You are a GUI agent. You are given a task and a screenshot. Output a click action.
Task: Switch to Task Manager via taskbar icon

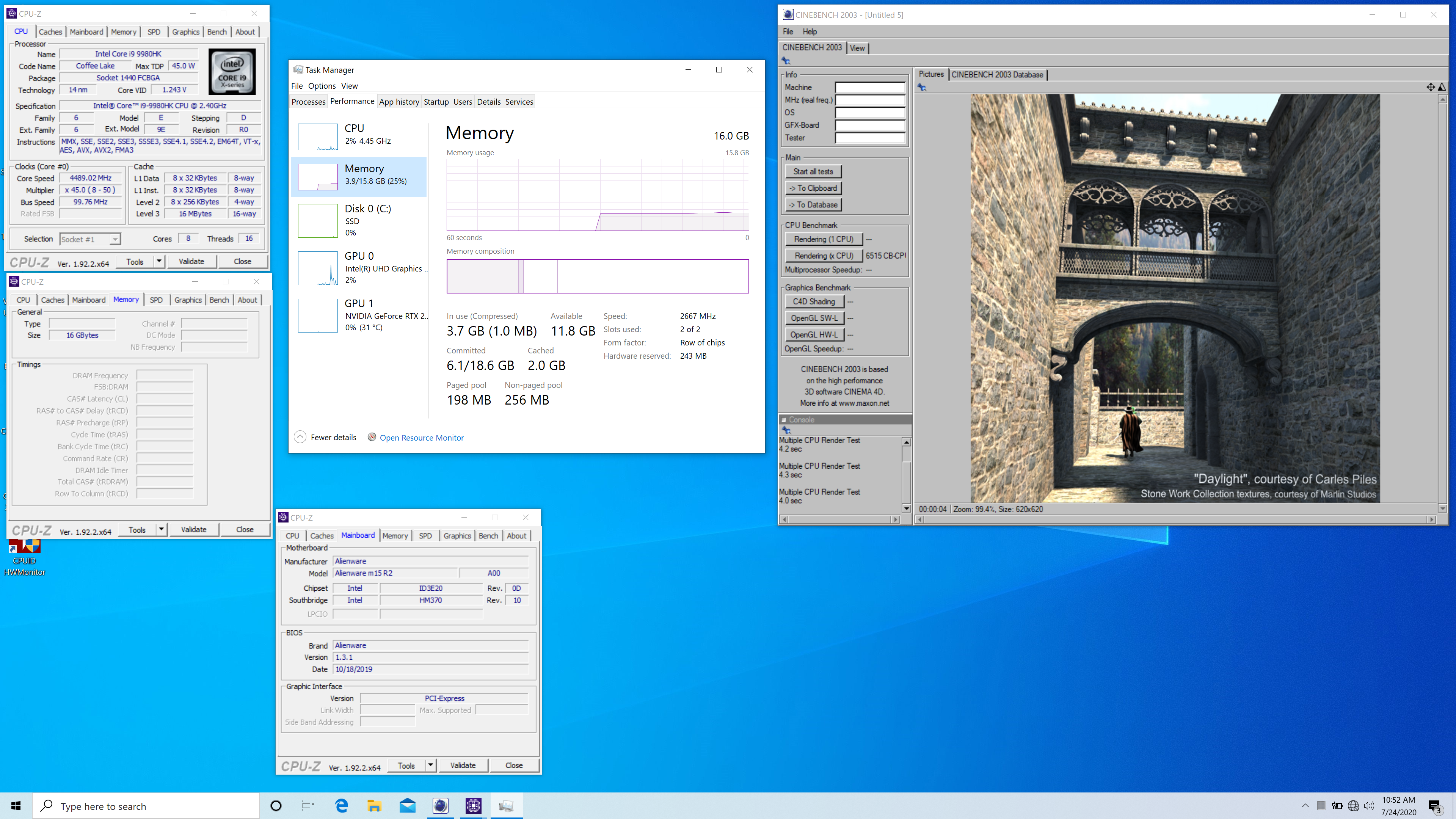(x=506, y=805)
